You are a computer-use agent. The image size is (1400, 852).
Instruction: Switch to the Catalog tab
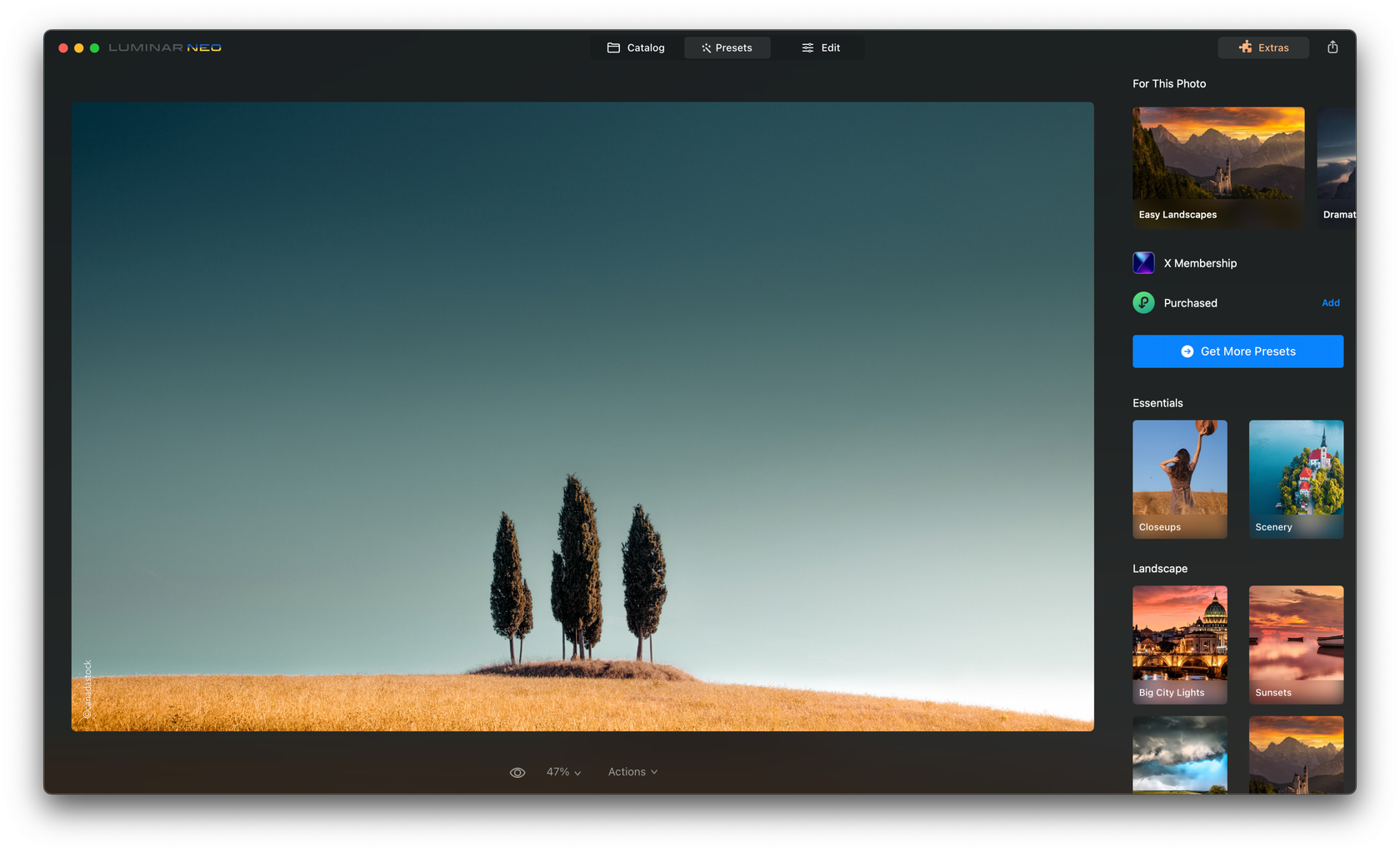click(636, 47)
